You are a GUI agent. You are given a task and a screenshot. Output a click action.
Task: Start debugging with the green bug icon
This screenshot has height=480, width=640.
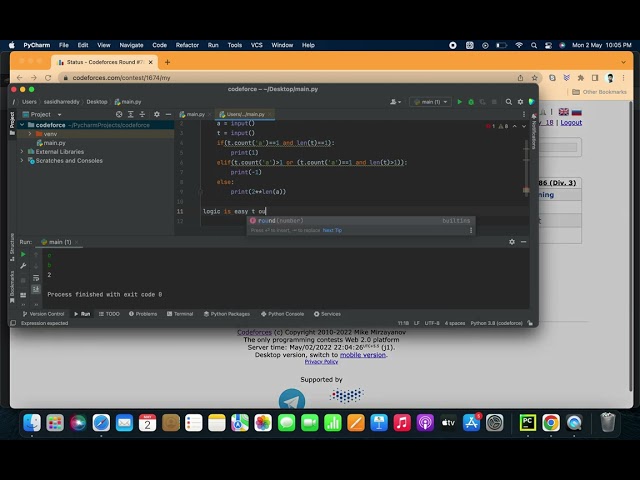471,102
